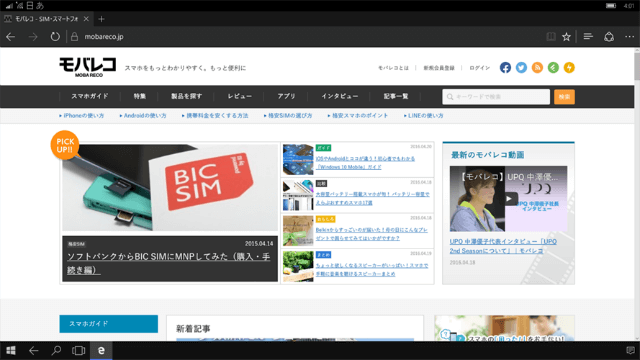The image size is (640, 360).
Task: Reload the mobareco.jp page
Action: coord(55,37)
